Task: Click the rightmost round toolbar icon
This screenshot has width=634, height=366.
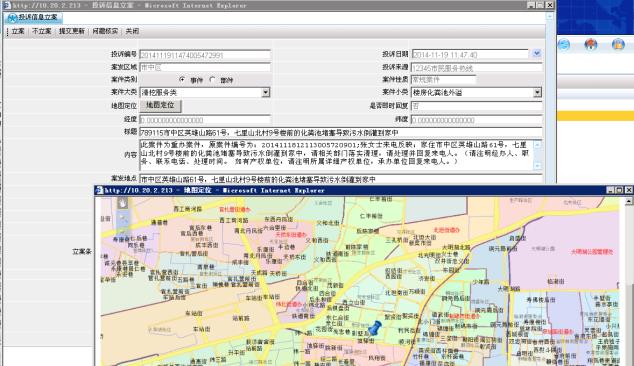Action: click(618, 44)
